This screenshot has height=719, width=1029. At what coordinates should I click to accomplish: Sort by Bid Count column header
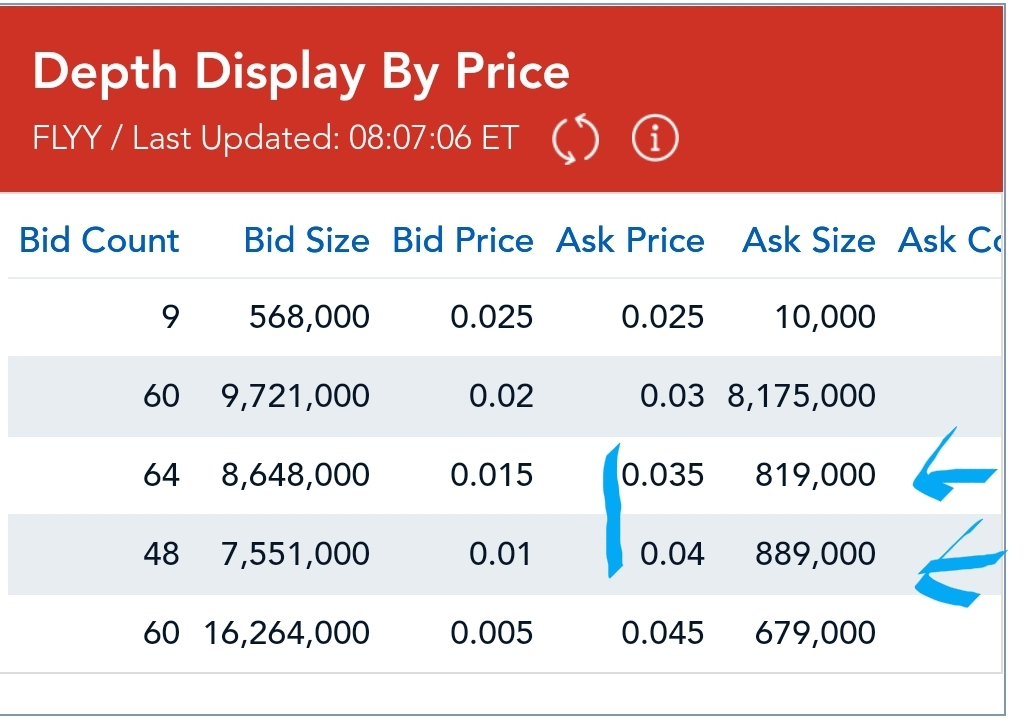pyautogui.click(x=99, y=241)
